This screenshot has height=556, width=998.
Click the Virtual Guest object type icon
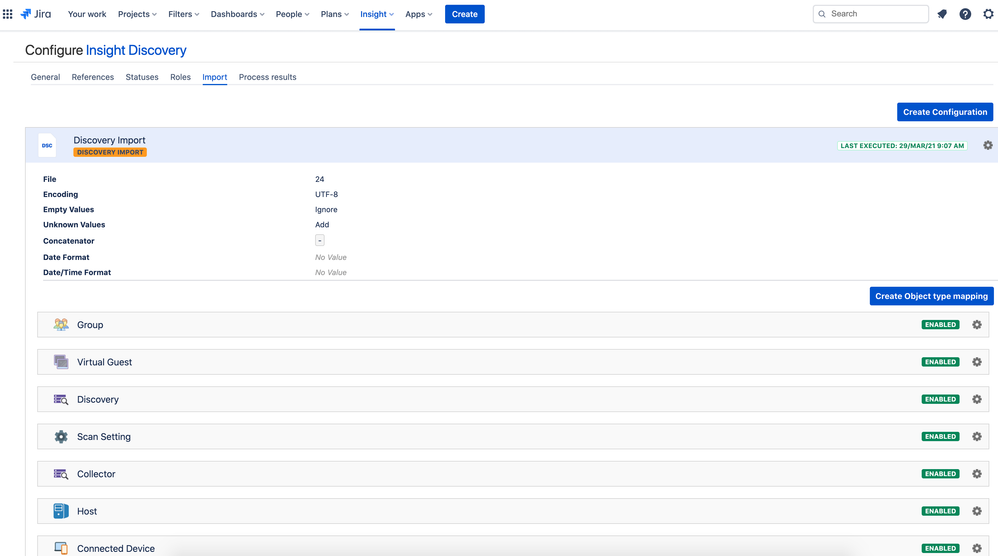coord(61,362)
